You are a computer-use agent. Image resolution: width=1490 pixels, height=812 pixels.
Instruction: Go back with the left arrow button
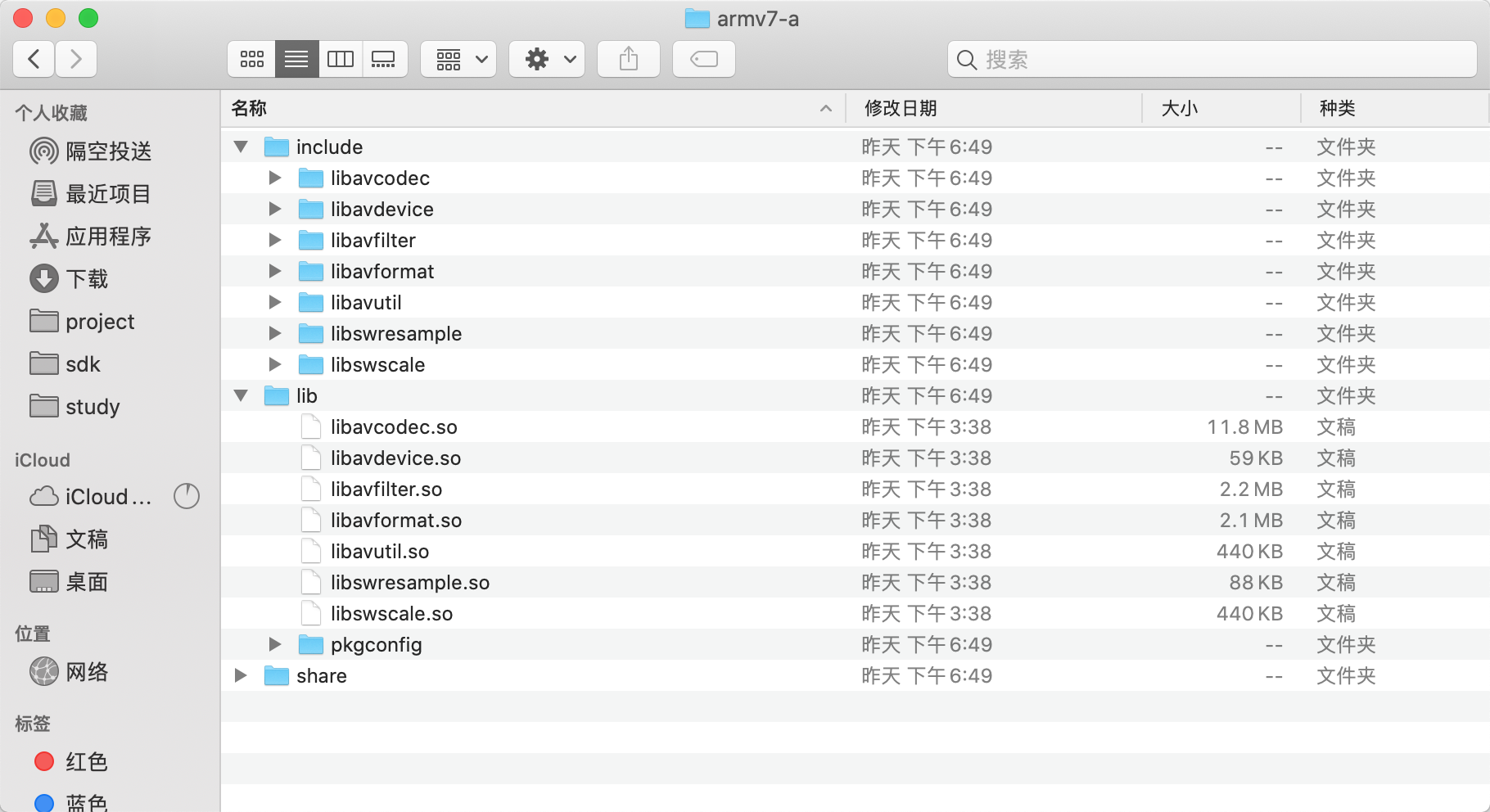click(x=34, y=59)
